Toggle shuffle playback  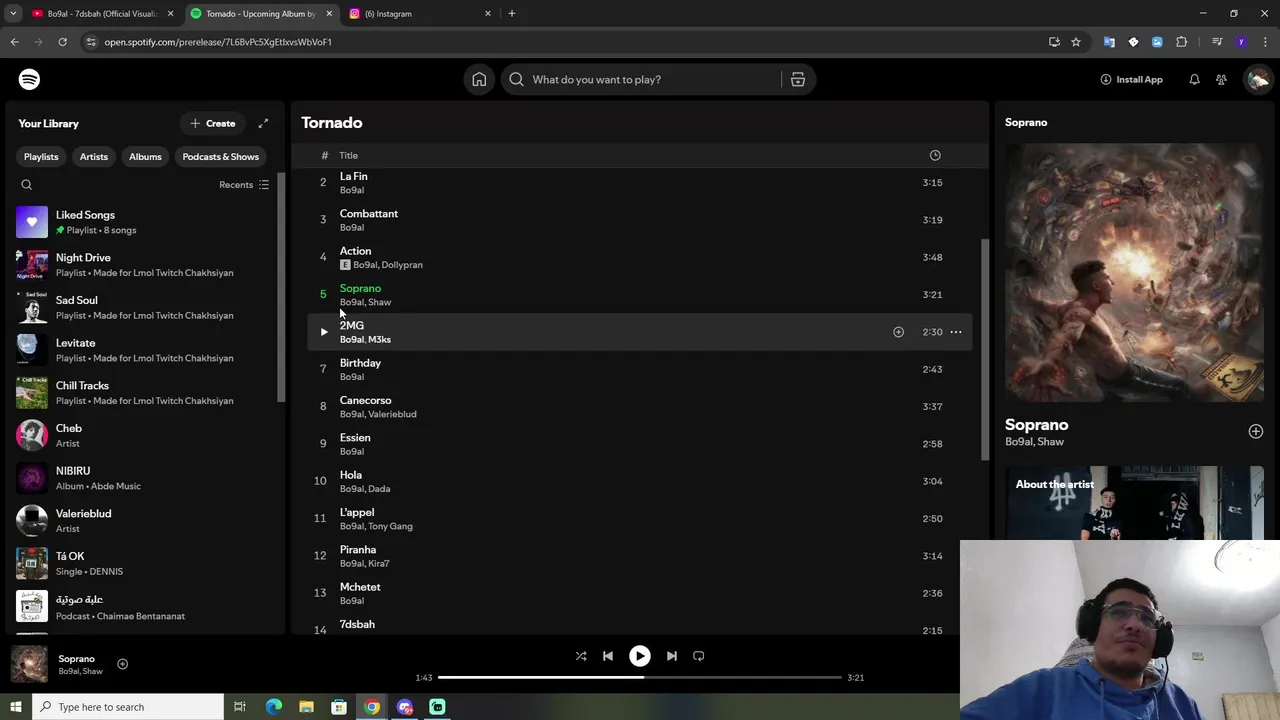coord(581,656)
